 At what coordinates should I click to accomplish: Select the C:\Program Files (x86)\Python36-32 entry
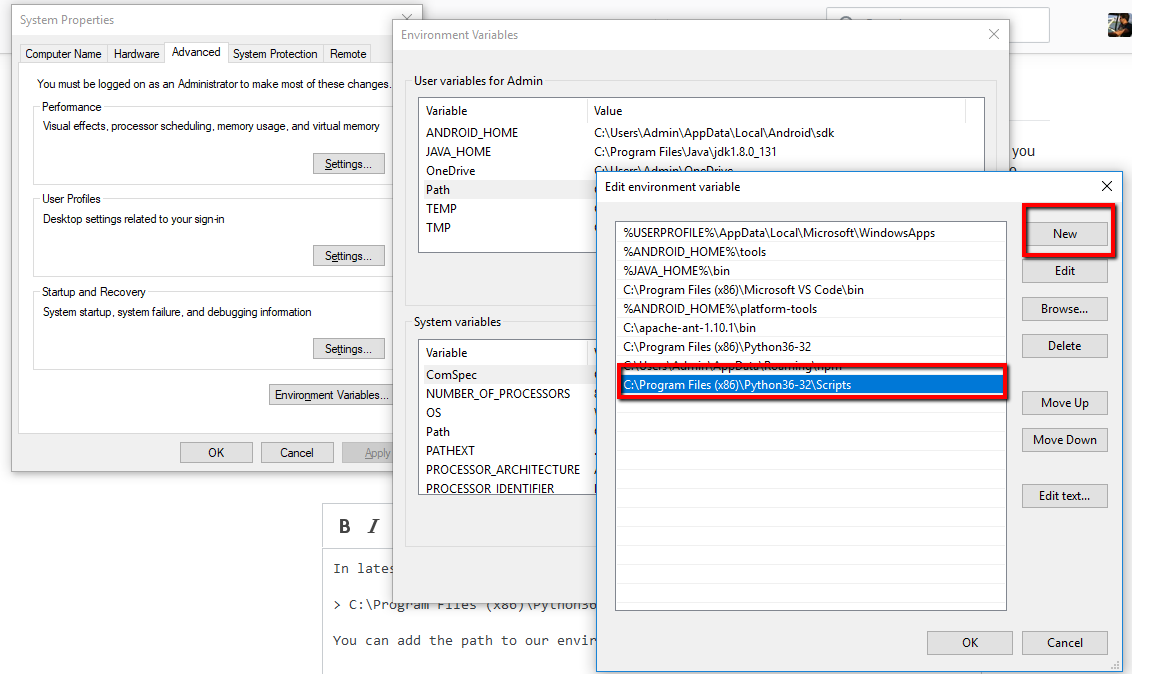811,347
